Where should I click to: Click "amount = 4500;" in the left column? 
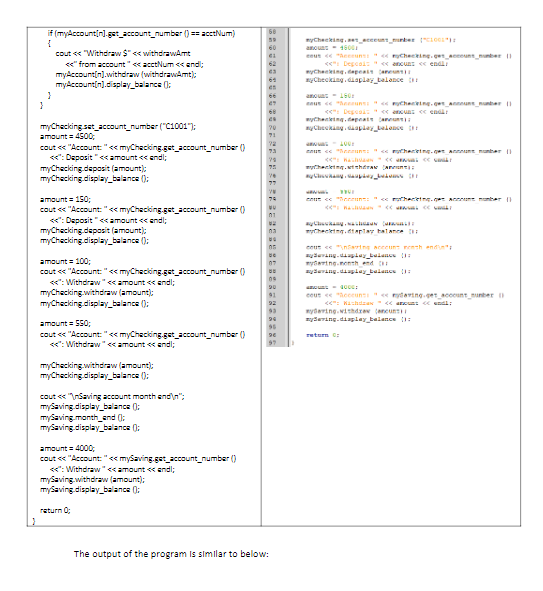click(x=67, y=136)
